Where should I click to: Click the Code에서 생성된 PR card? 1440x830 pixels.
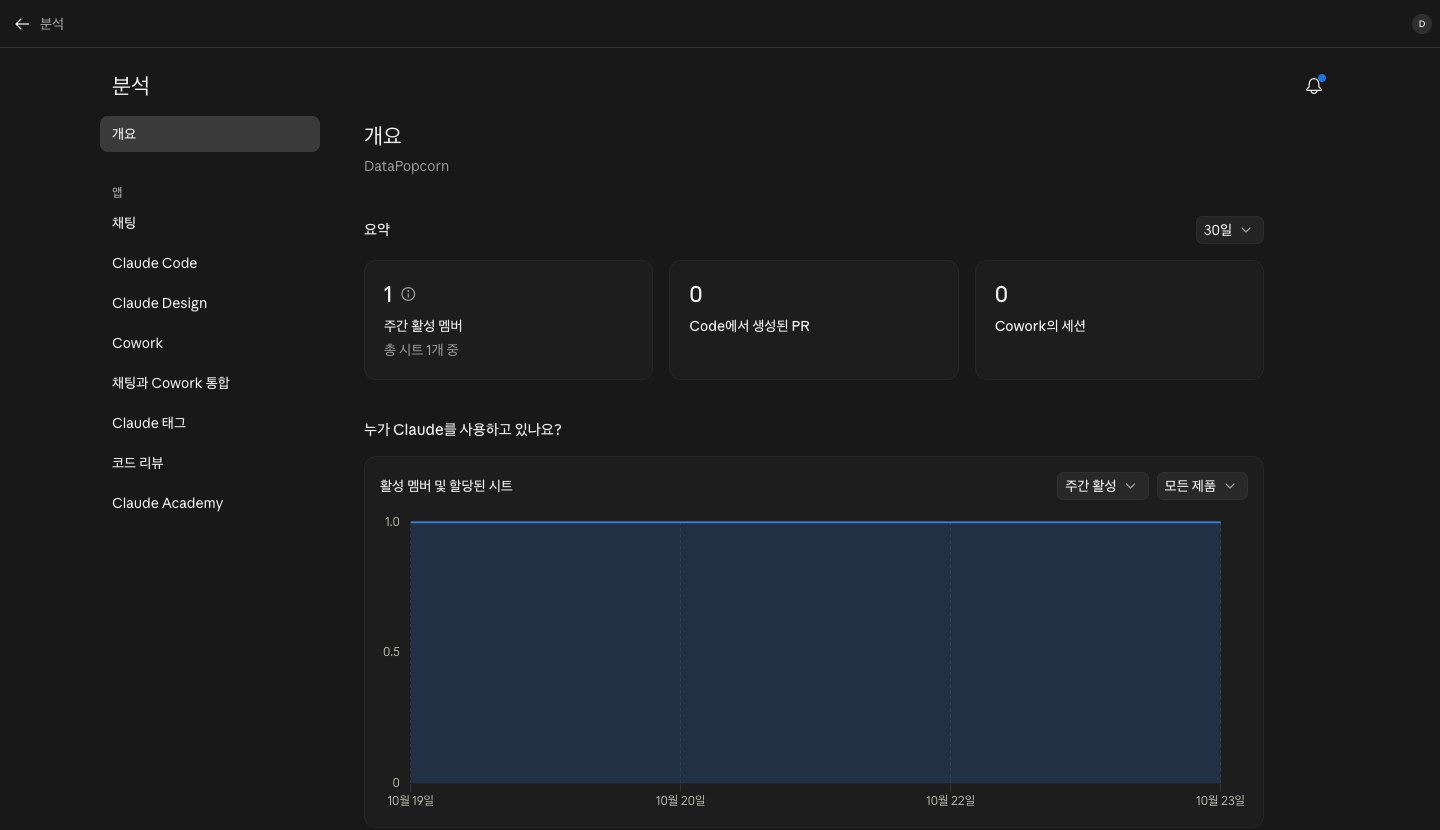(813, 320)
